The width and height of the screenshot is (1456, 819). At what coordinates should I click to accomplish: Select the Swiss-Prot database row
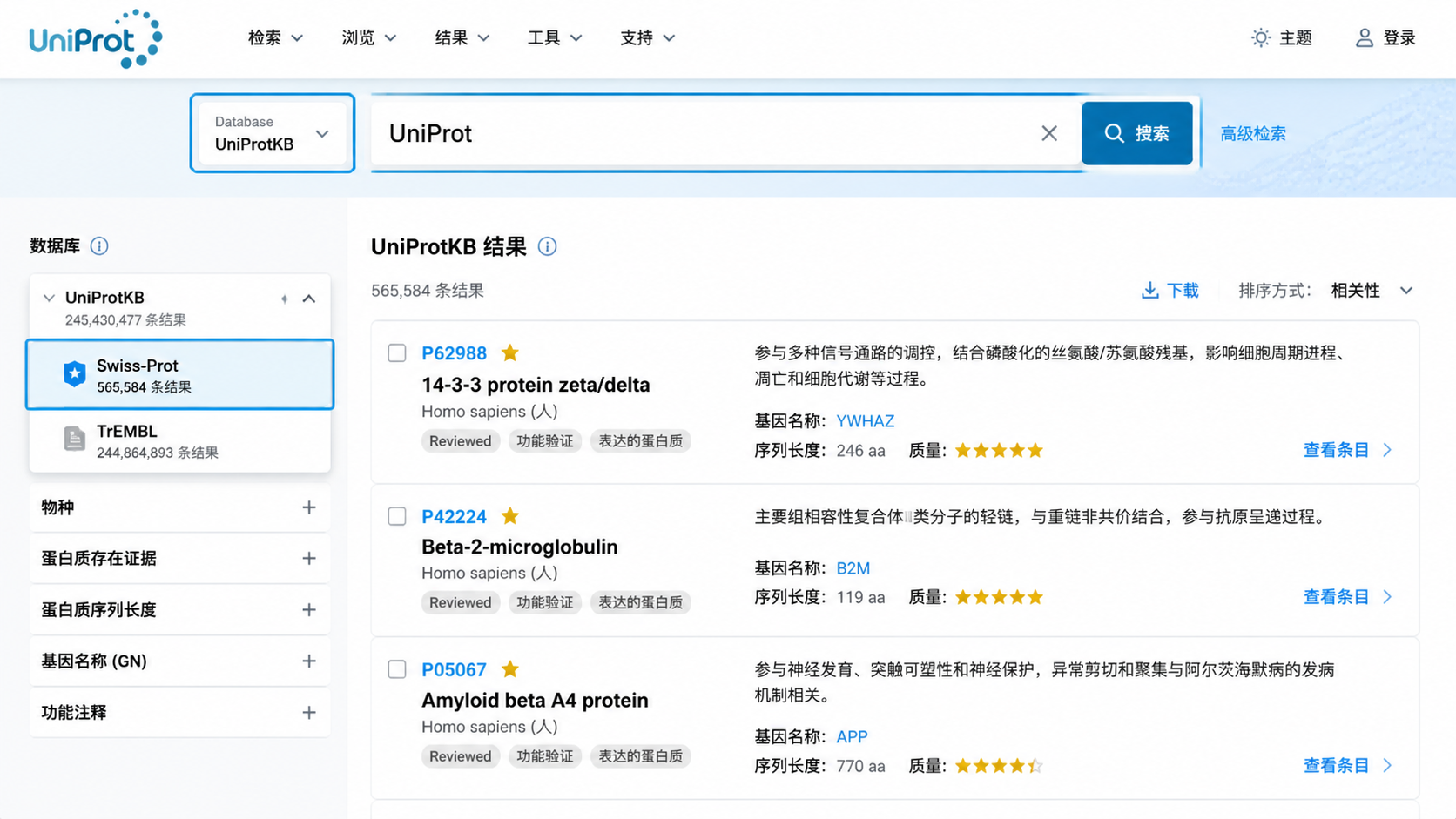179,374
